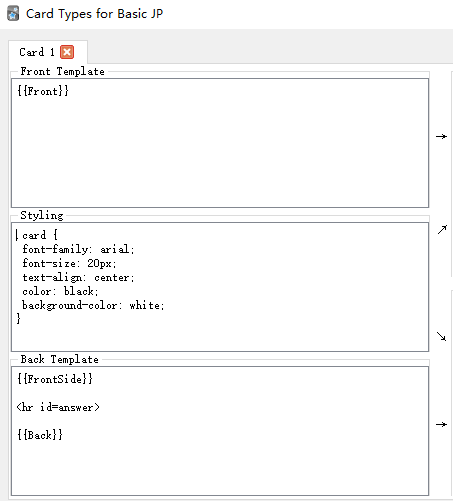
Task: Click the up-right arrow beside Styling
Action: (442, 229)
